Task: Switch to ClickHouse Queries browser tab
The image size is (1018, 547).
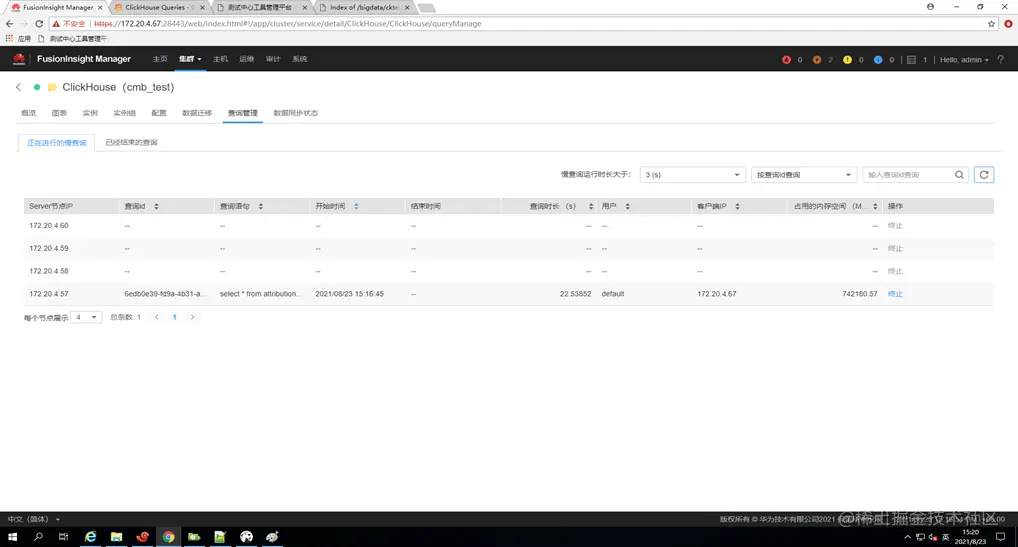Action: (158, 8)
